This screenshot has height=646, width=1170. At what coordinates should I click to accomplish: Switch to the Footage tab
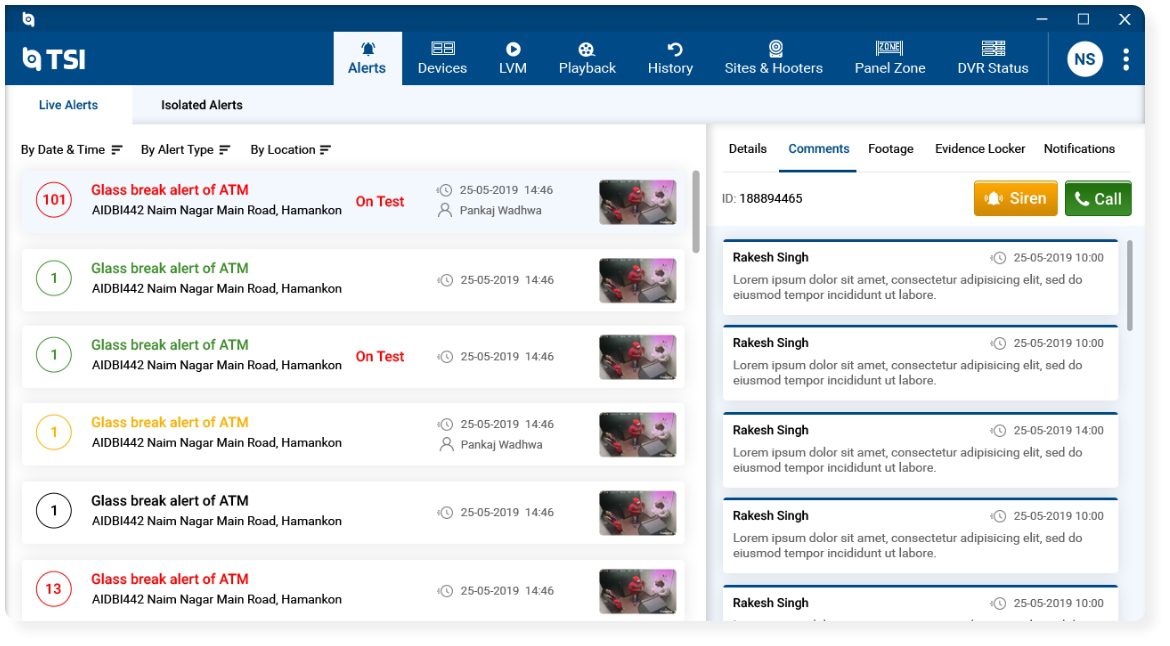(x=890, y=149)
